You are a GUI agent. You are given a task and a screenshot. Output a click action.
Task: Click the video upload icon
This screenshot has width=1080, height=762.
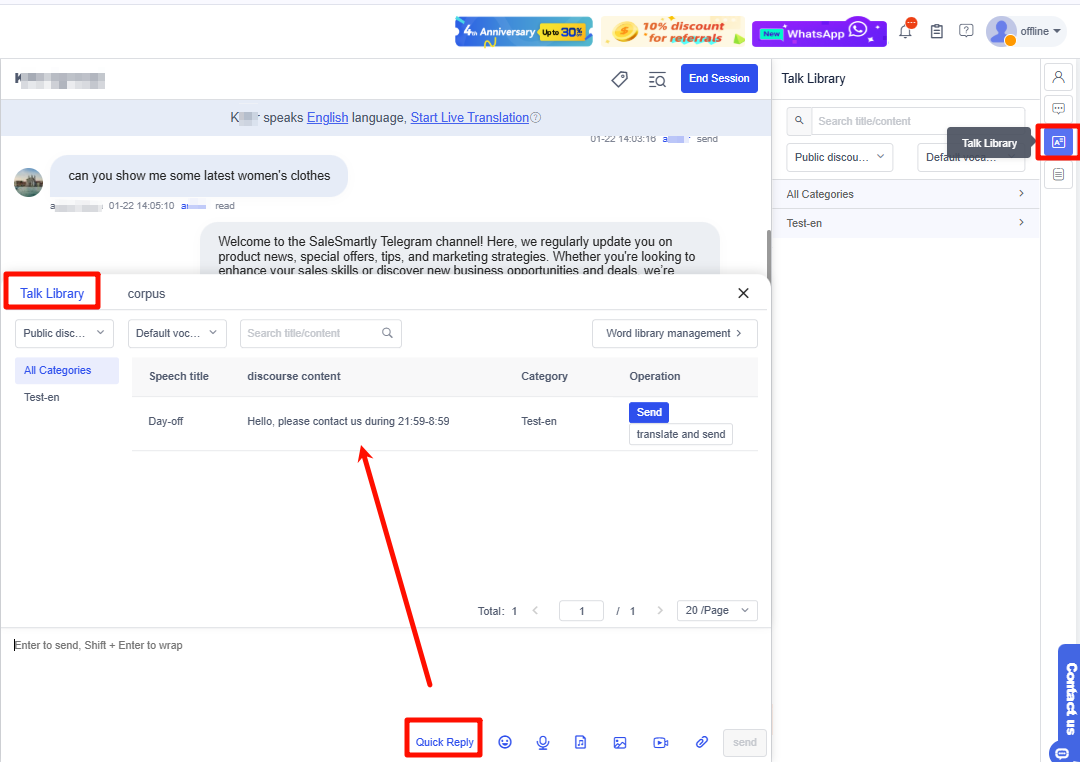(660, 742)
